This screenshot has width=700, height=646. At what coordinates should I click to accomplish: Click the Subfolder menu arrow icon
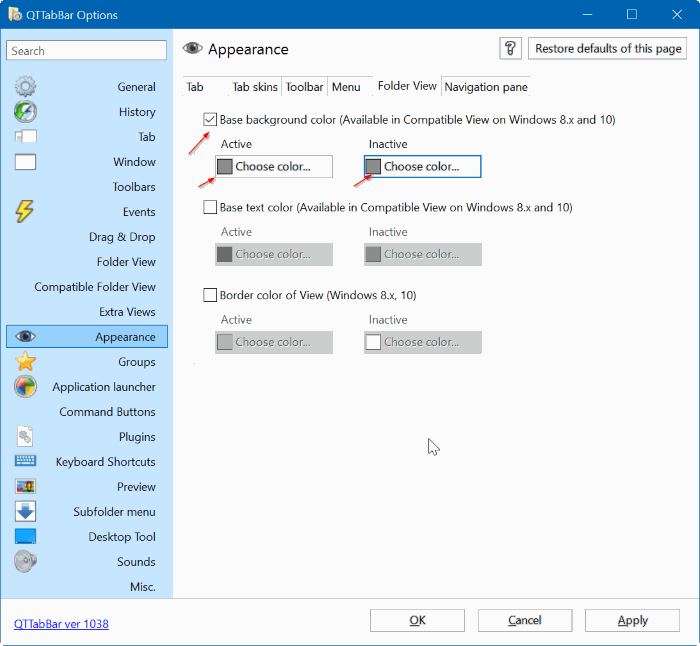(x=25, y=511)
